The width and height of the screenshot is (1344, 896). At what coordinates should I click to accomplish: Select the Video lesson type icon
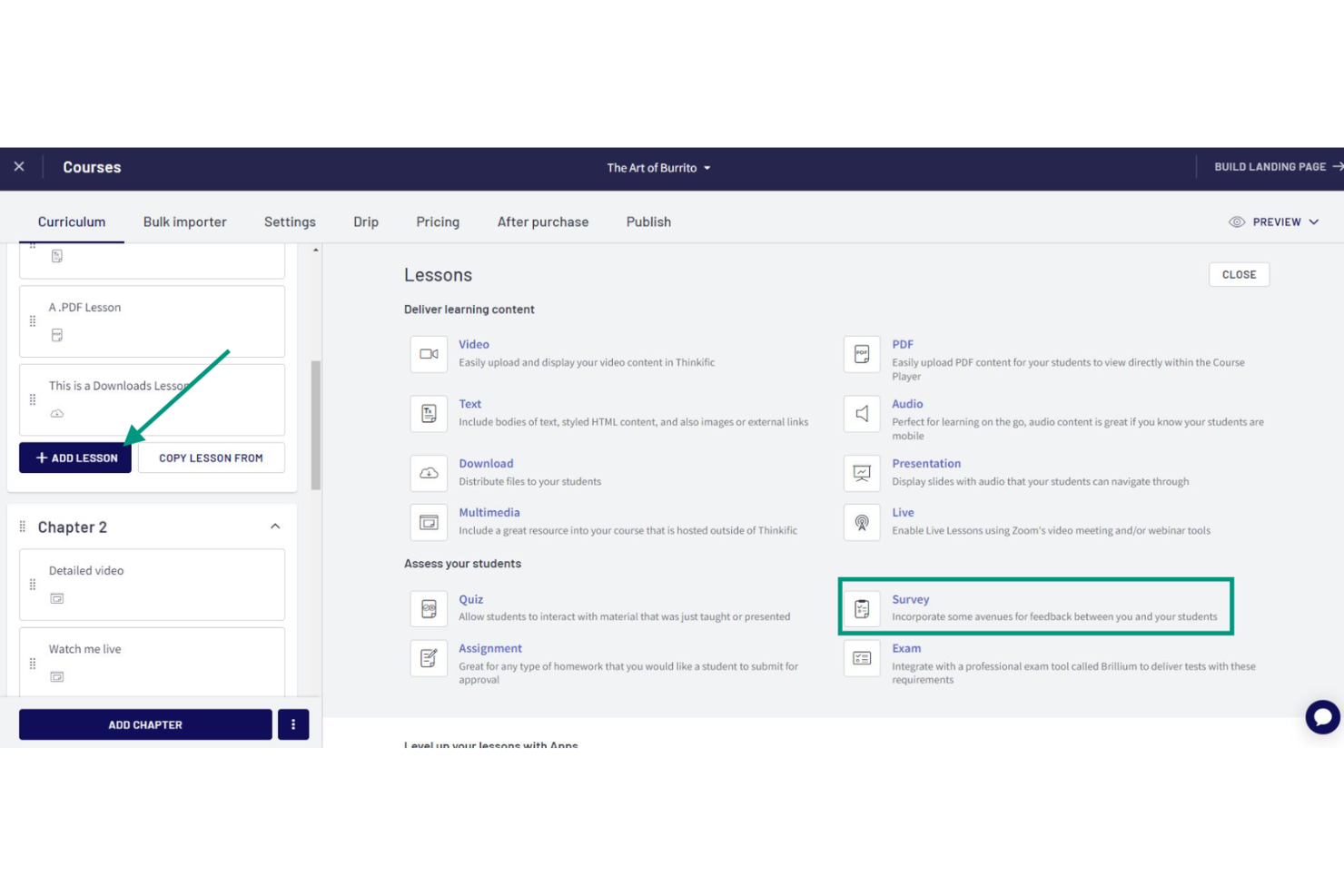click(x=429, y=354)
